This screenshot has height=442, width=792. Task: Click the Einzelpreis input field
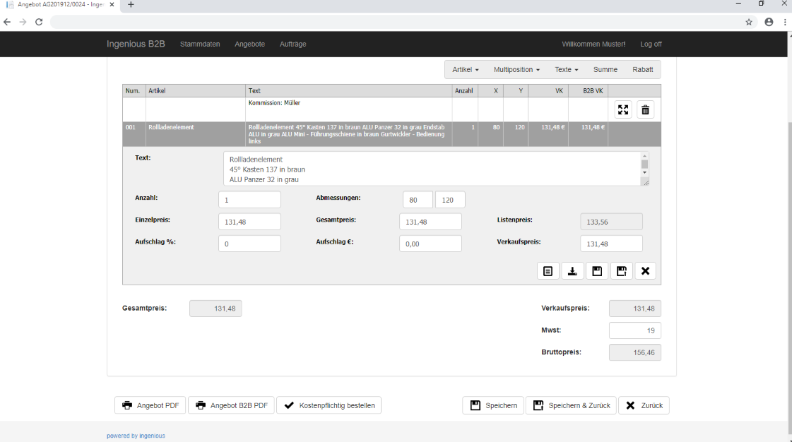pyautogui.click(x=249, y=222)
